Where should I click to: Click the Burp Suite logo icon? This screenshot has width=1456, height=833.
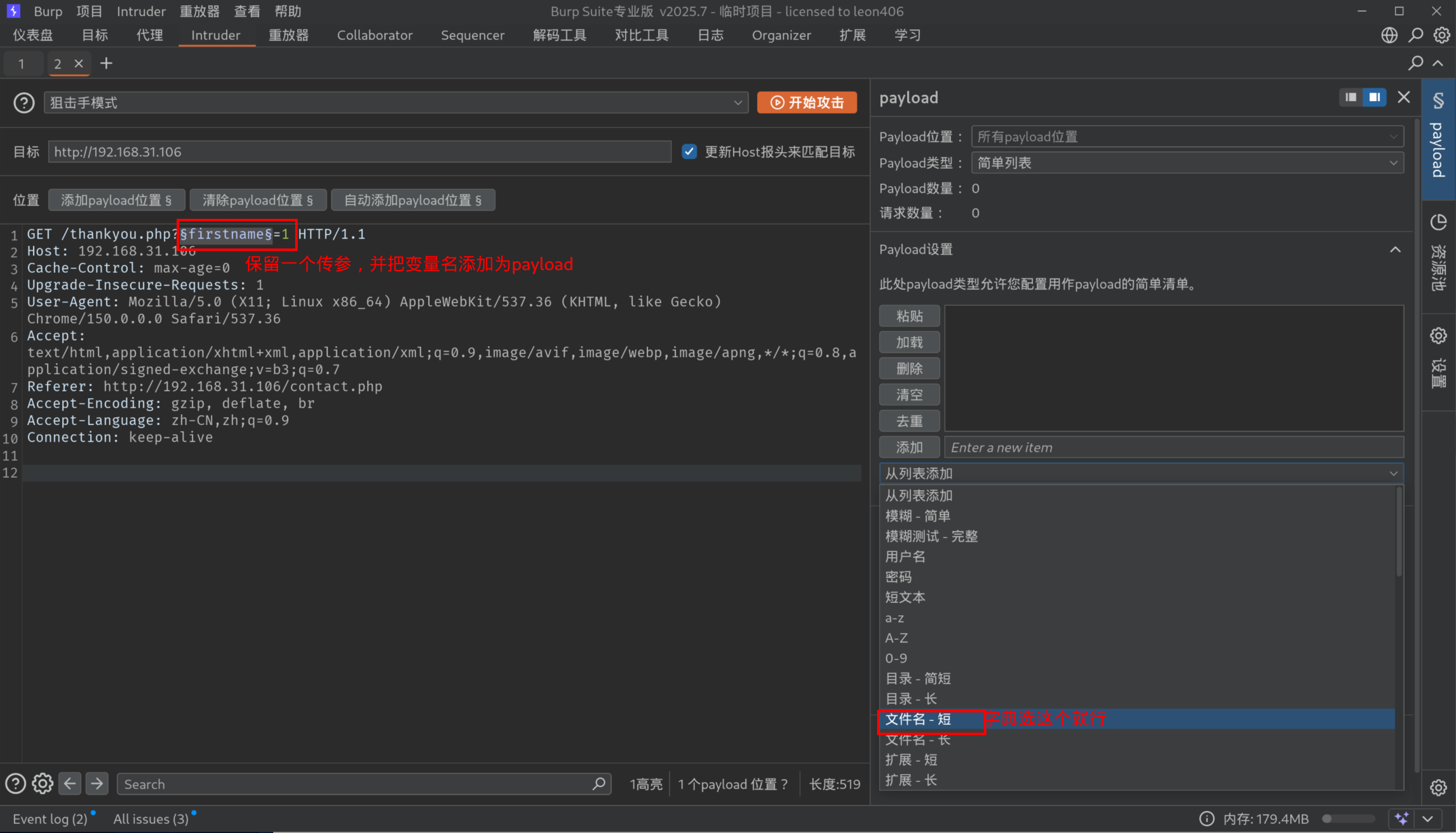pos(13,11)
